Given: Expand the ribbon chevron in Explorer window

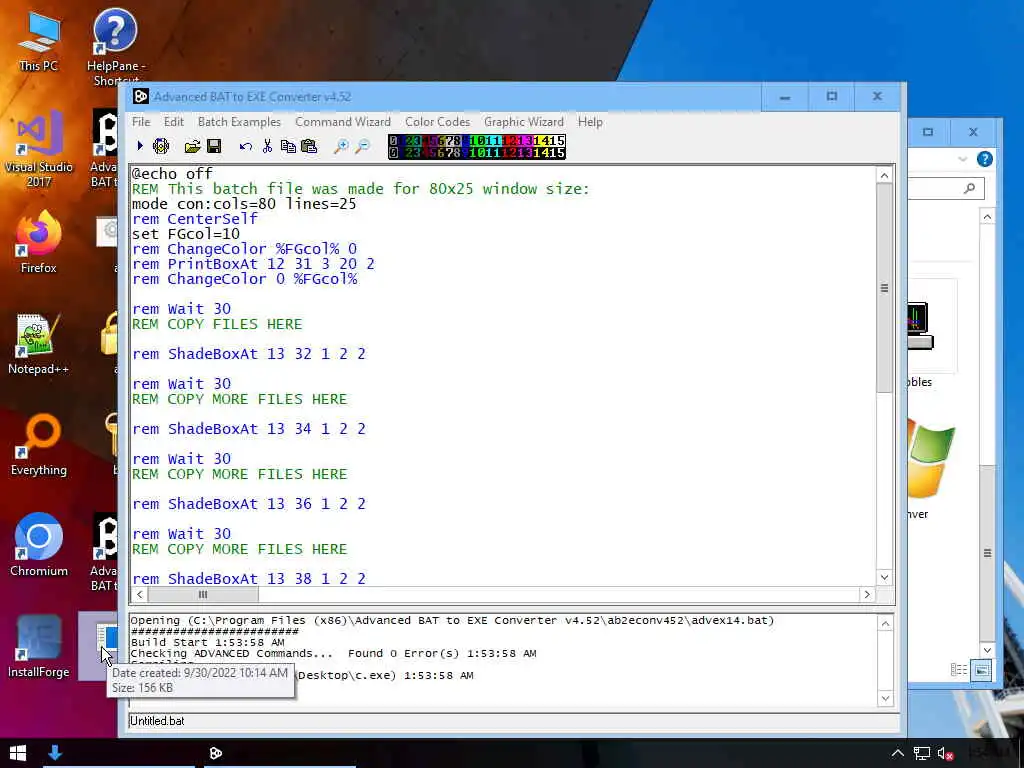Looking at the screenshot, I should pos(963,159).
